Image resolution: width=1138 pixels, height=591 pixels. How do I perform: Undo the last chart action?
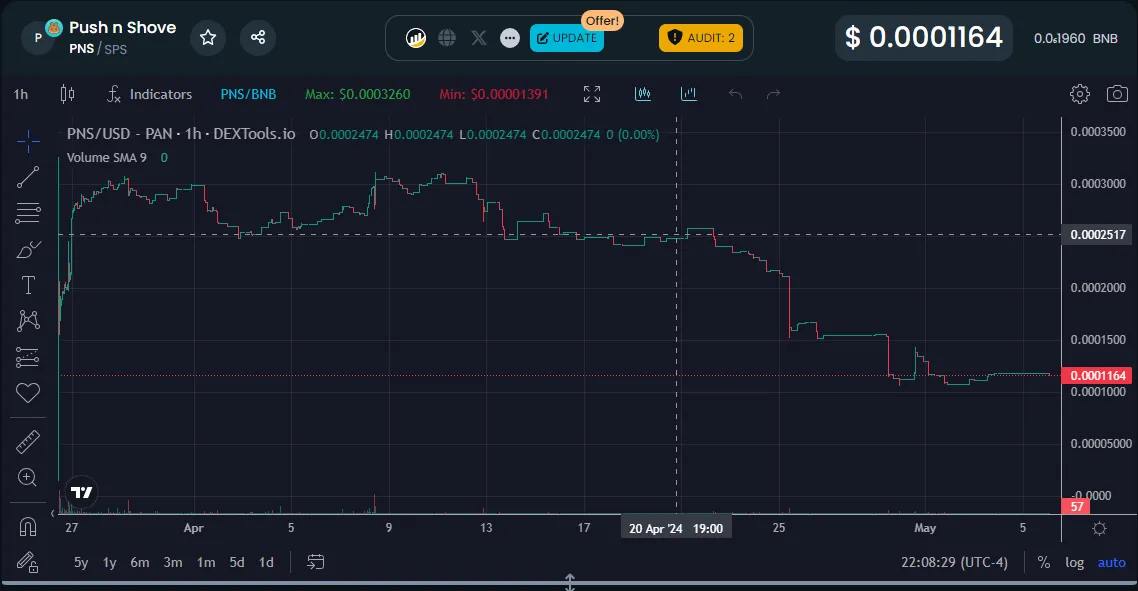click(x=735, y=94)
